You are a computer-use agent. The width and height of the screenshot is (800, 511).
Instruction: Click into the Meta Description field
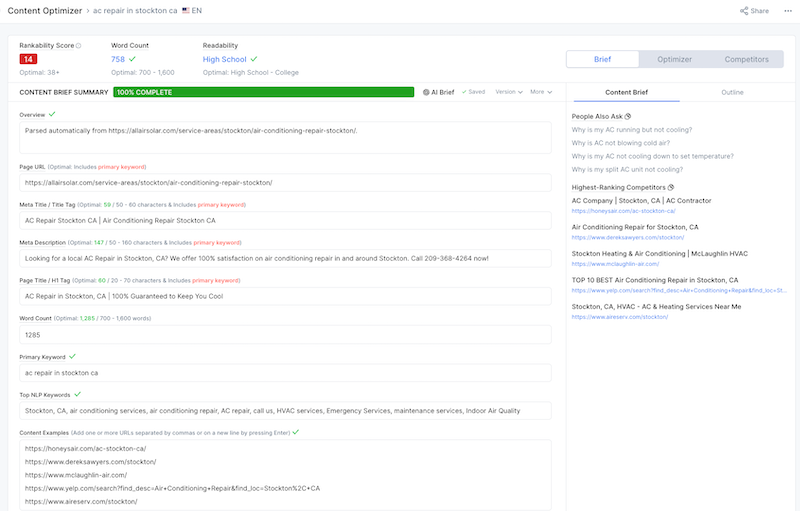[x=285, y=258]
